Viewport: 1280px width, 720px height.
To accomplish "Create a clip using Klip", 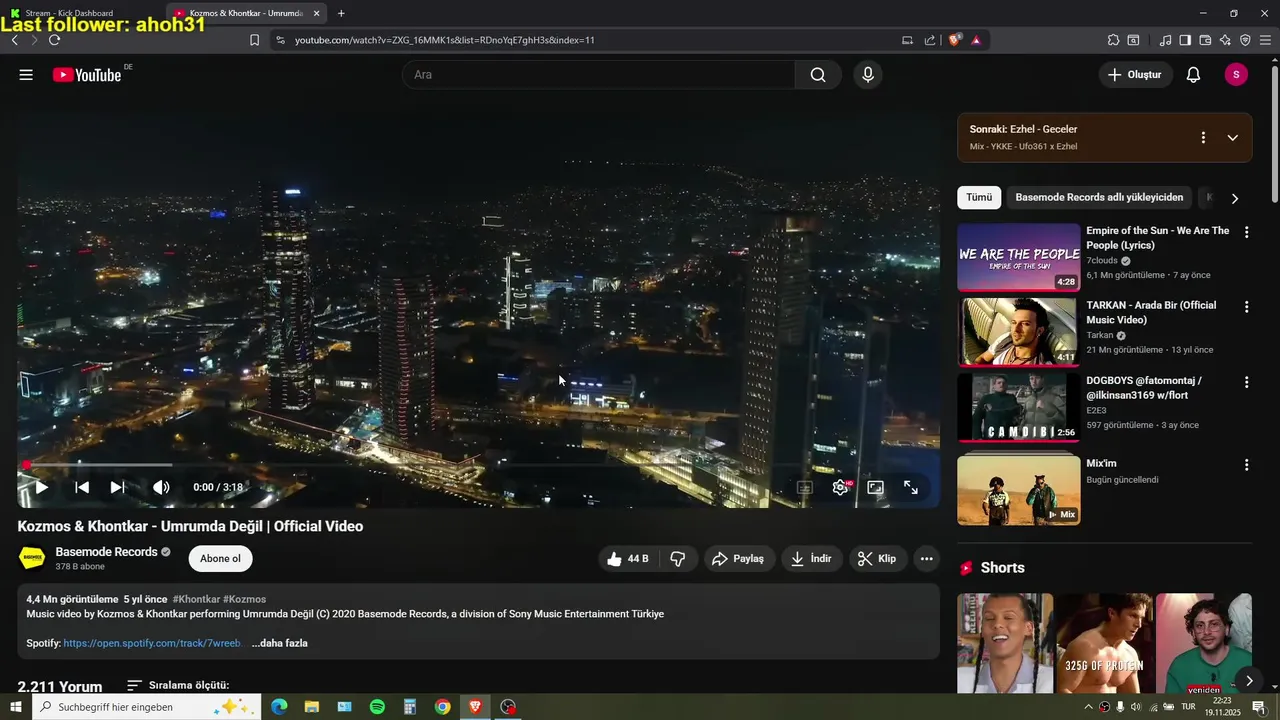I will click(877, 559).
